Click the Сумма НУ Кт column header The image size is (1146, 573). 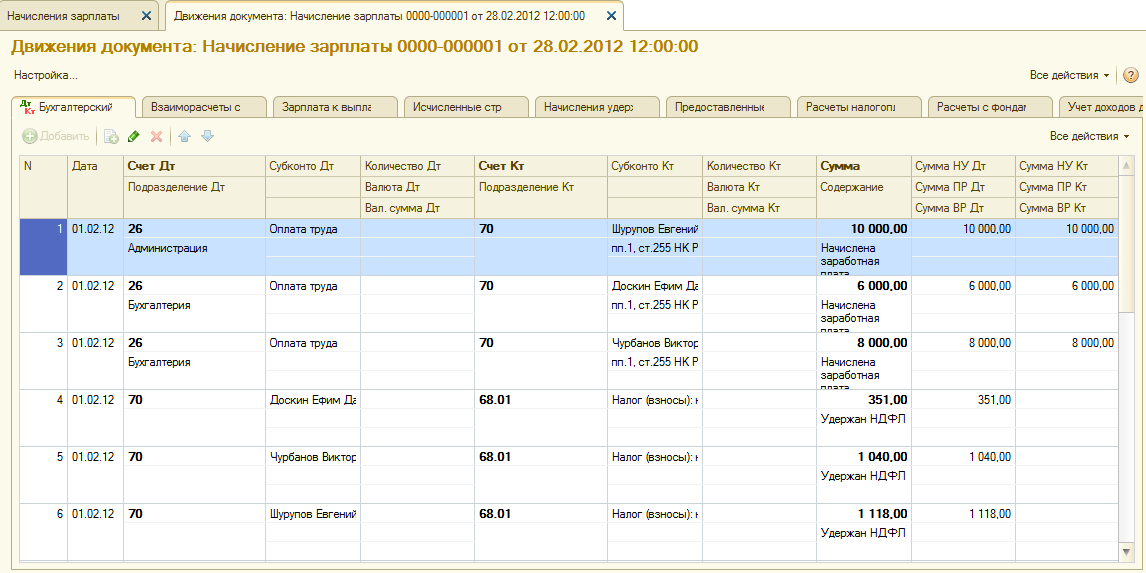pyautogui.click(x=1066, y=167)
